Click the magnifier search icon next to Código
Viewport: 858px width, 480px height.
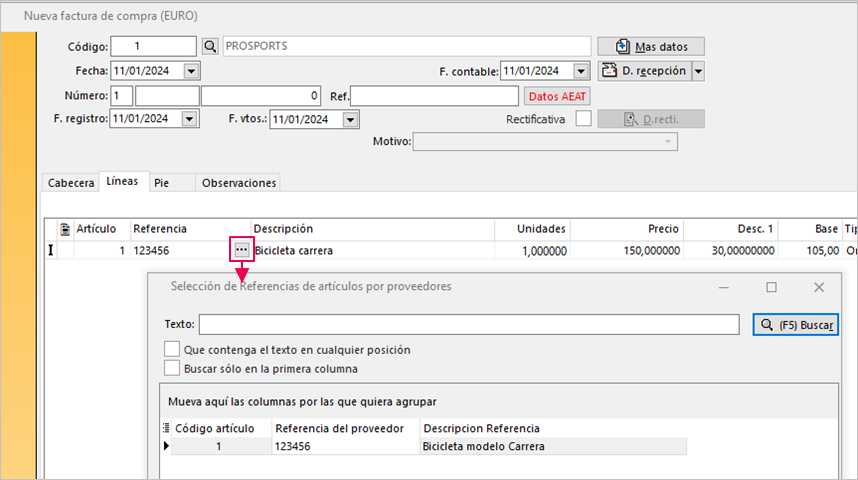pos(210,47)
